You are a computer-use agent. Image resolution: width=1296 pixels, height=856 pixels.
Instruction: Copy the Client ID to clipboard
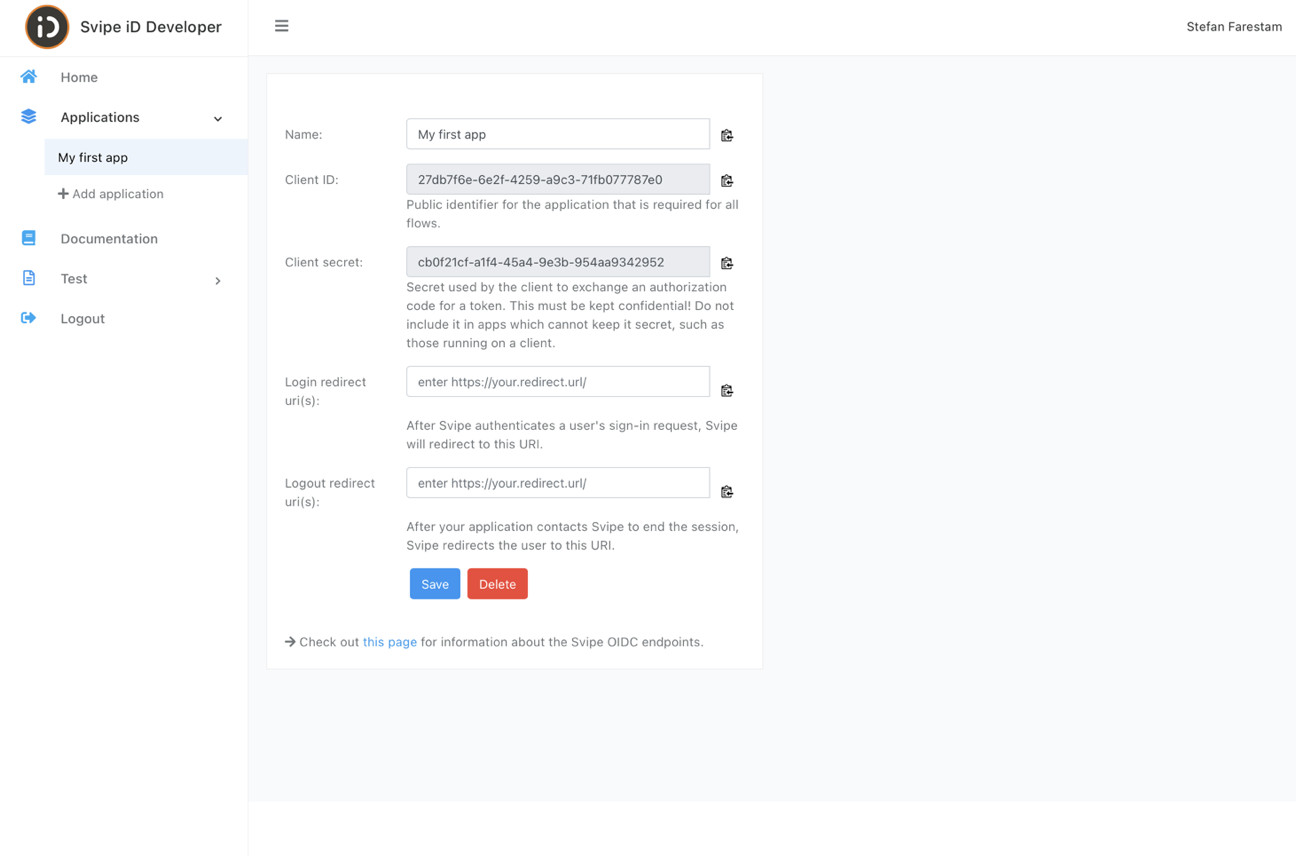pos(727,181)
